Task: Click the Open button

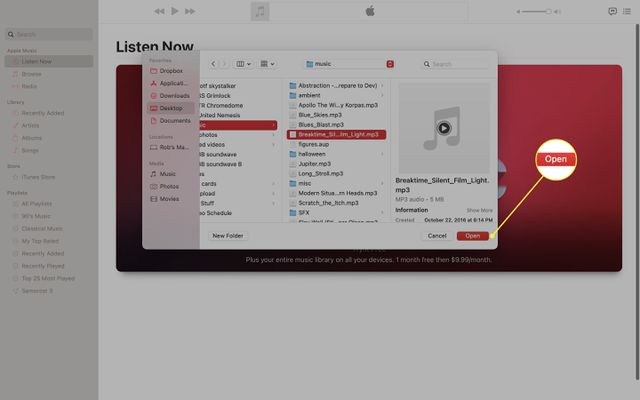Action: [x=473, y=236]
